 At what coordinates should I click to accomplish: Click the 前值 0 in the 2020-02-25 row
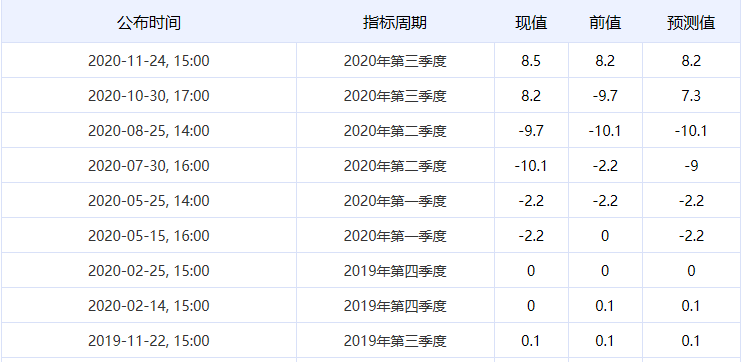pos(605,271)
